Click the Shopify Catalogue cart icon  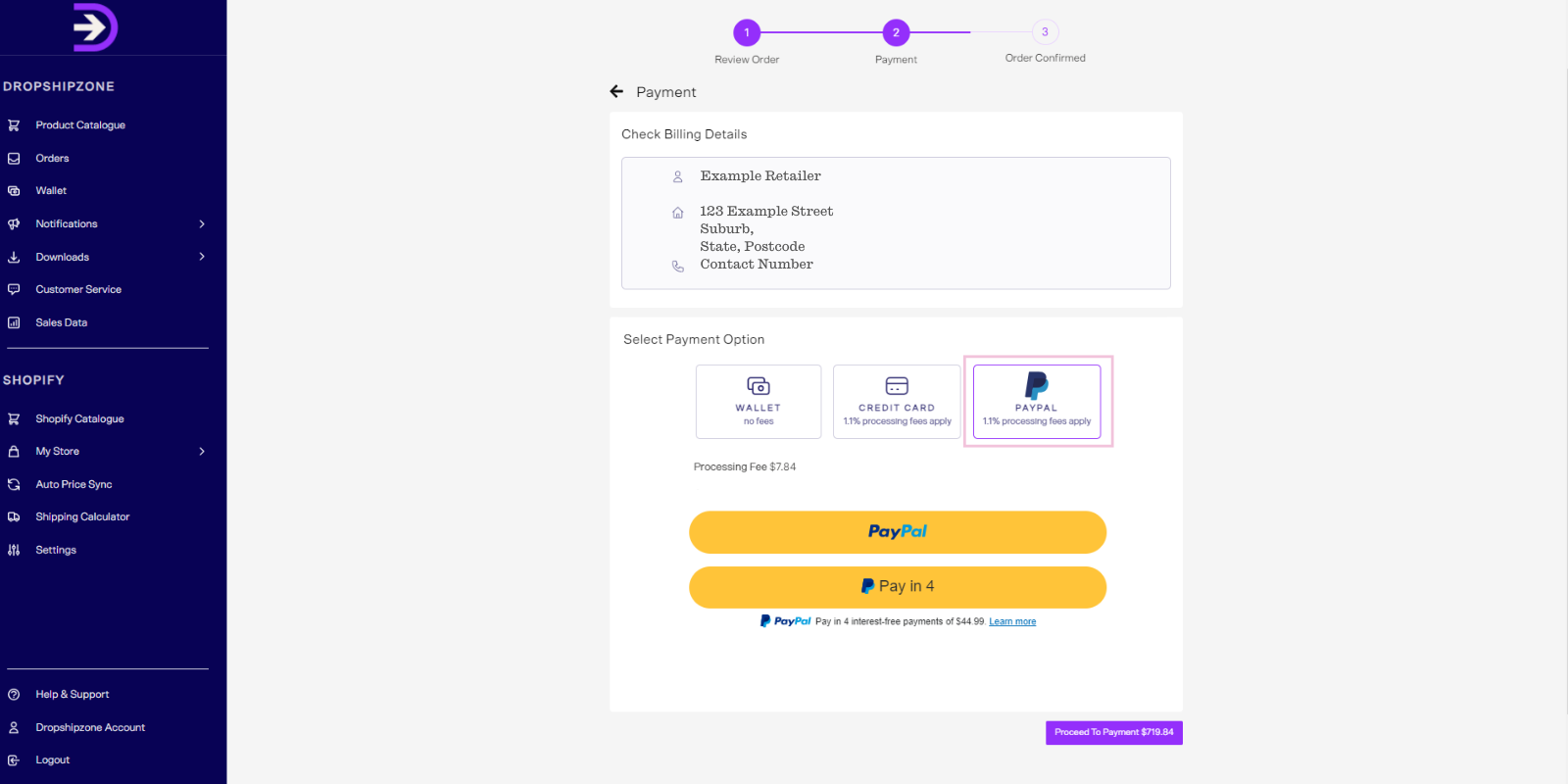click(14, 418)
